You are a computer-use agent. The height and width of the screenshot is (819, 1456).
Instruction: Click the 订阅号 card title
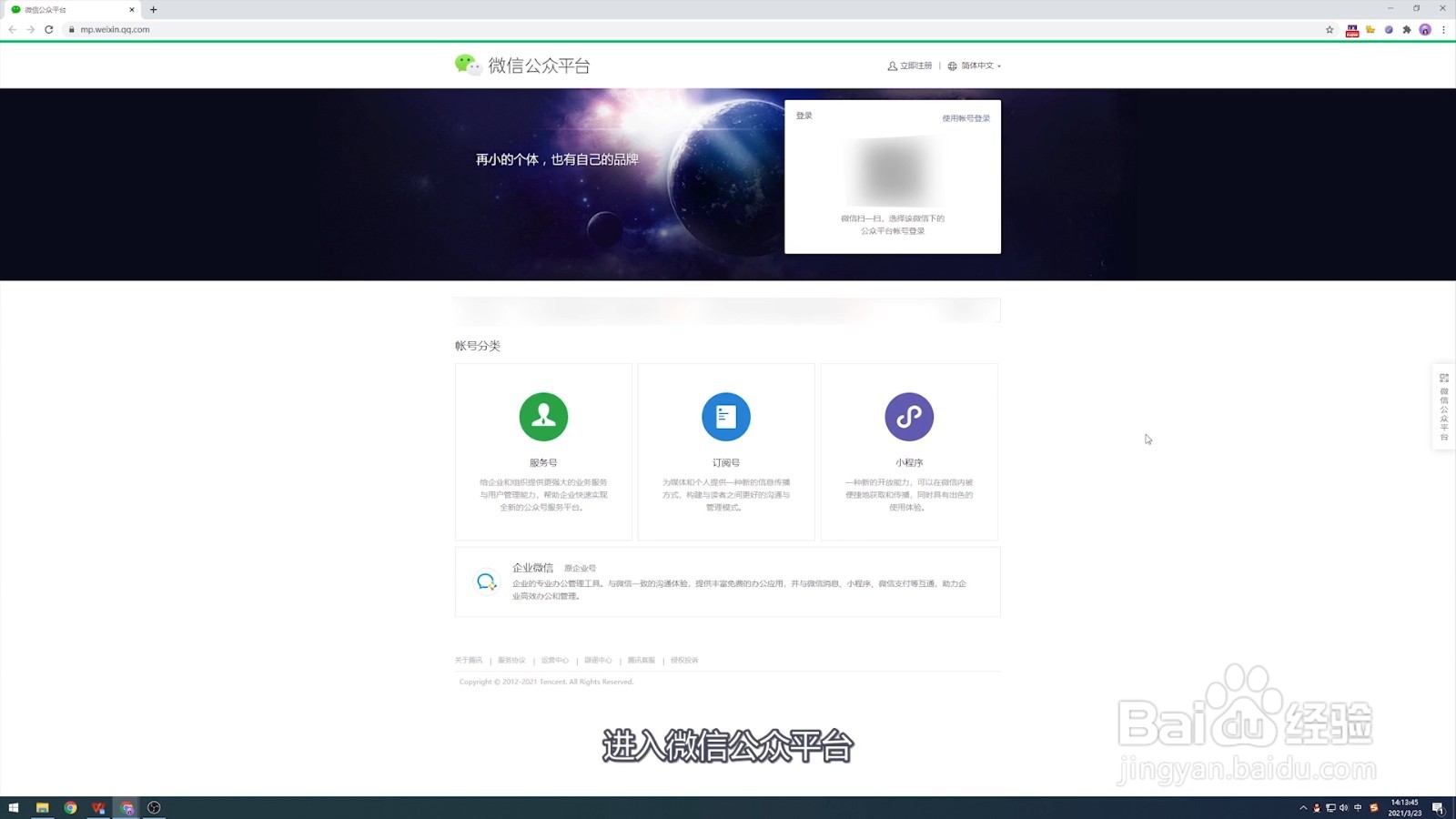point(726,462)
